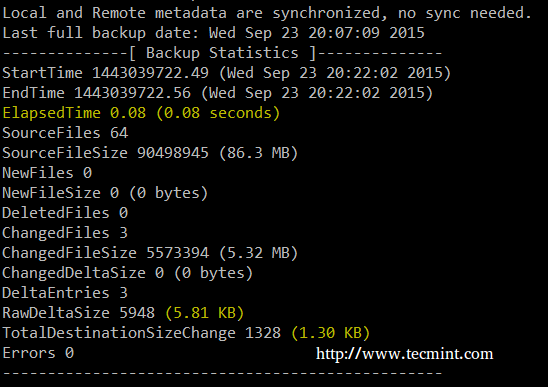Screen dimensions: 548x387
Task: Click the Last full backup date line
Action: tap(214, 33)
